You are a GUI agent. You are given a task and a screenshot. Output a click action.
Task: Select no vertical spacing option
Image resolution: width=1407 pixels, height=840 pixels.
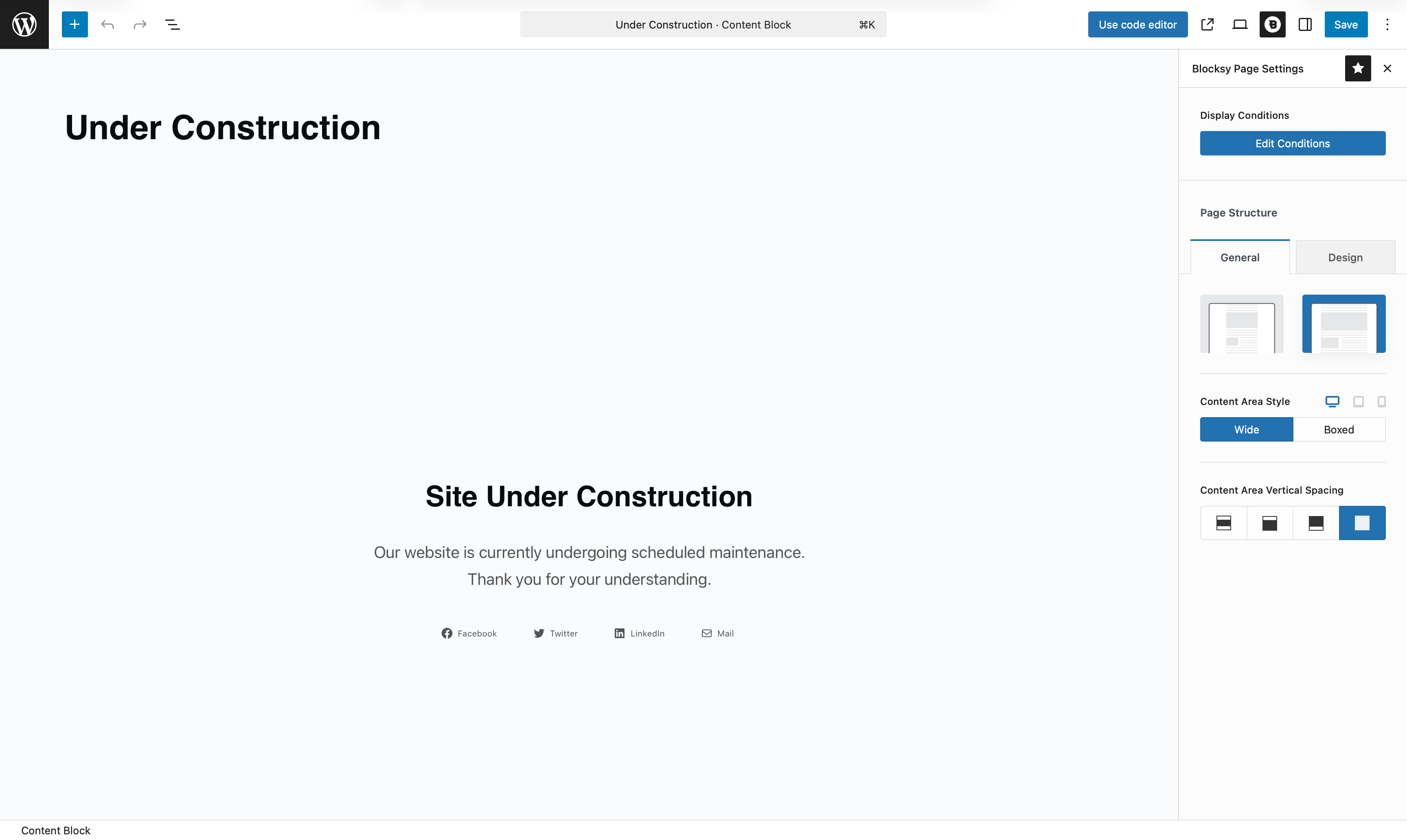coord(1362,523)
